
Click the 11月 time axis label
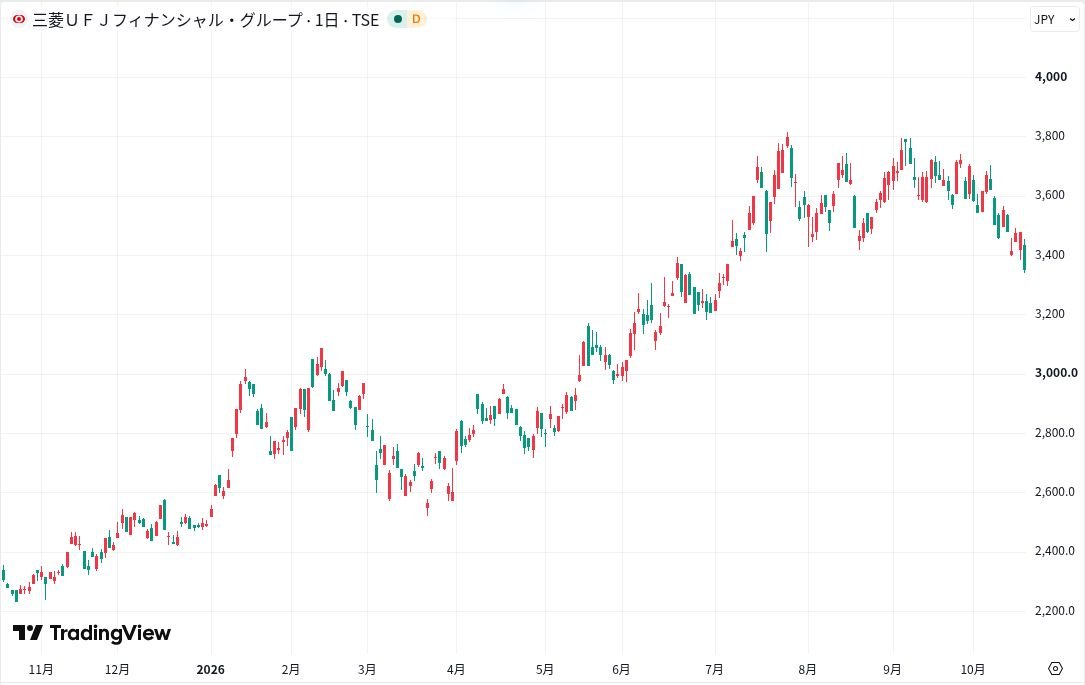point(42,669)
